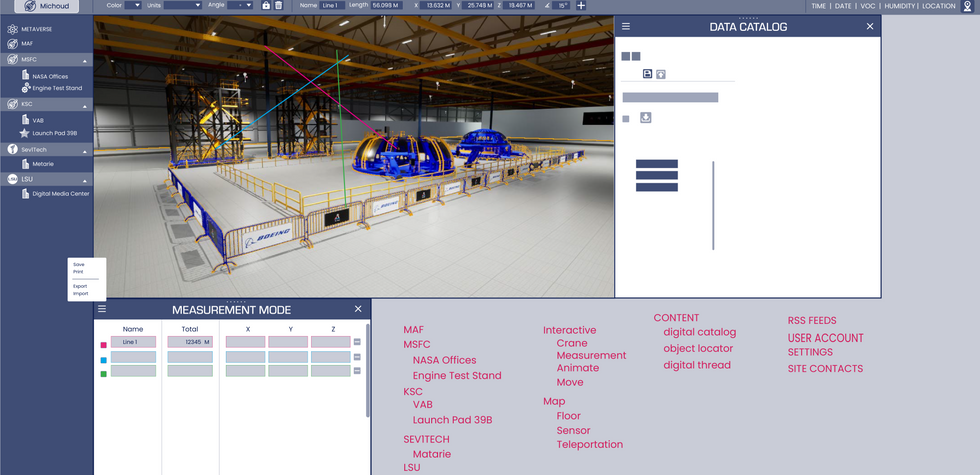Click the Name field showing Line 1 in toolbar
Viewport: 980px width, 475px height.
coord(332,5)
